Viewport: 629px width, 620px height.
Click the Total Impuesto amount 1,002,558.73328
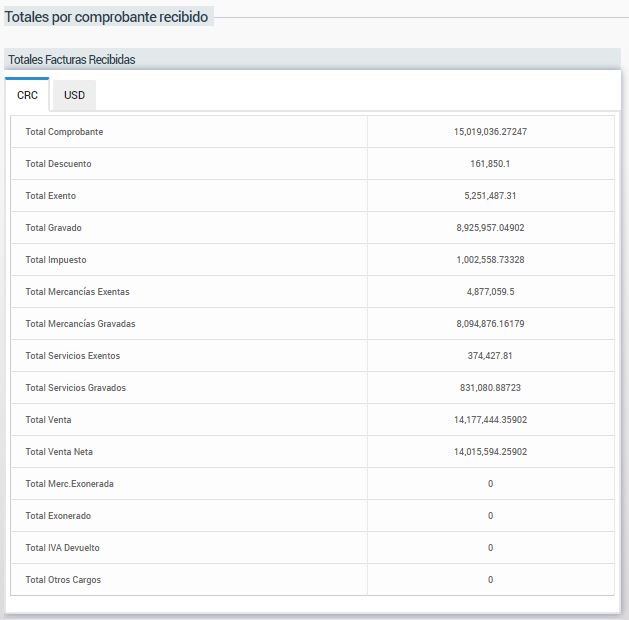point(490,260)
